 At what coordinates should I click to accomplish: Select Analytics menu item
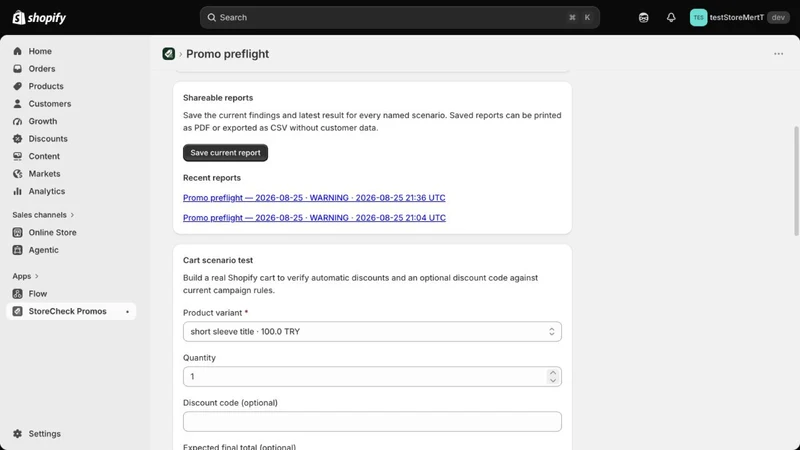pos(46,191)
